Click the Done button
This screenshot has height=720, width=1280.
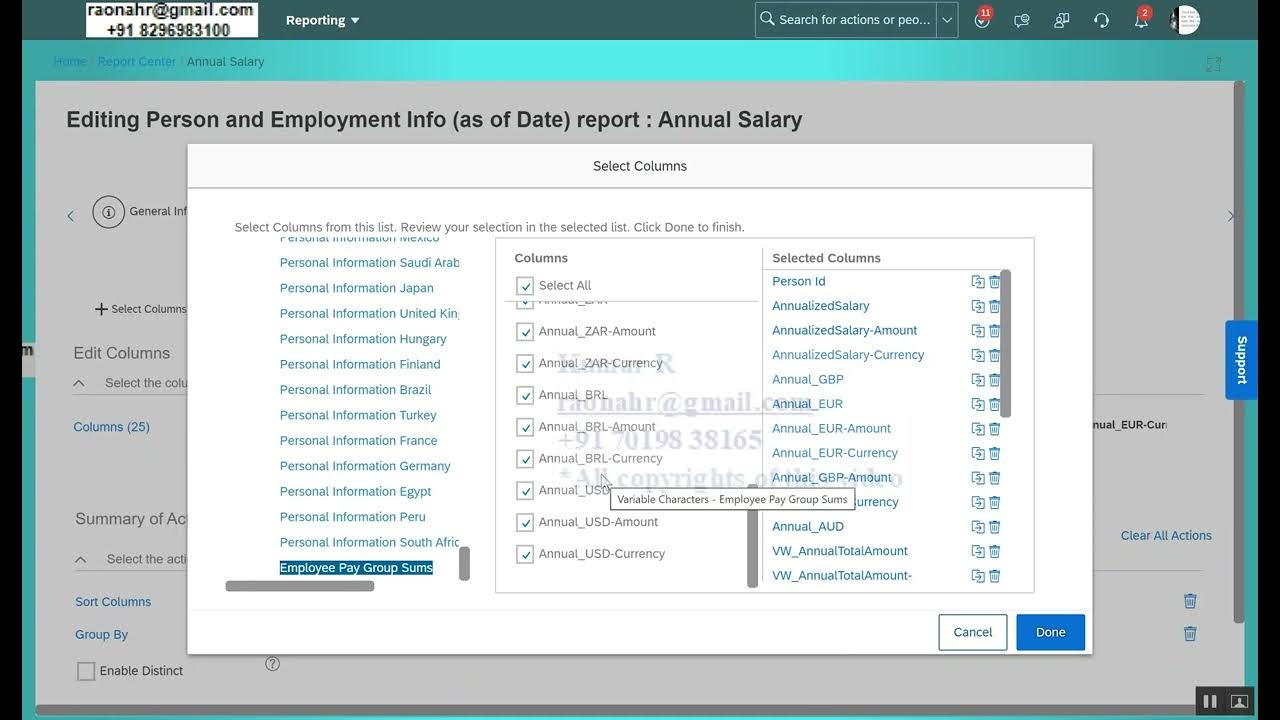[1050, 632]
